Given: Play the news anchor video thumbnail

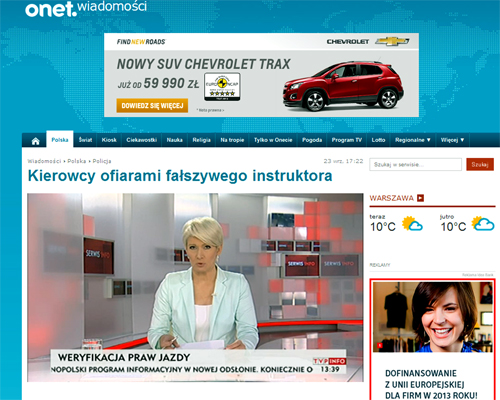Looking at the screenshot, I should point(195,287).
